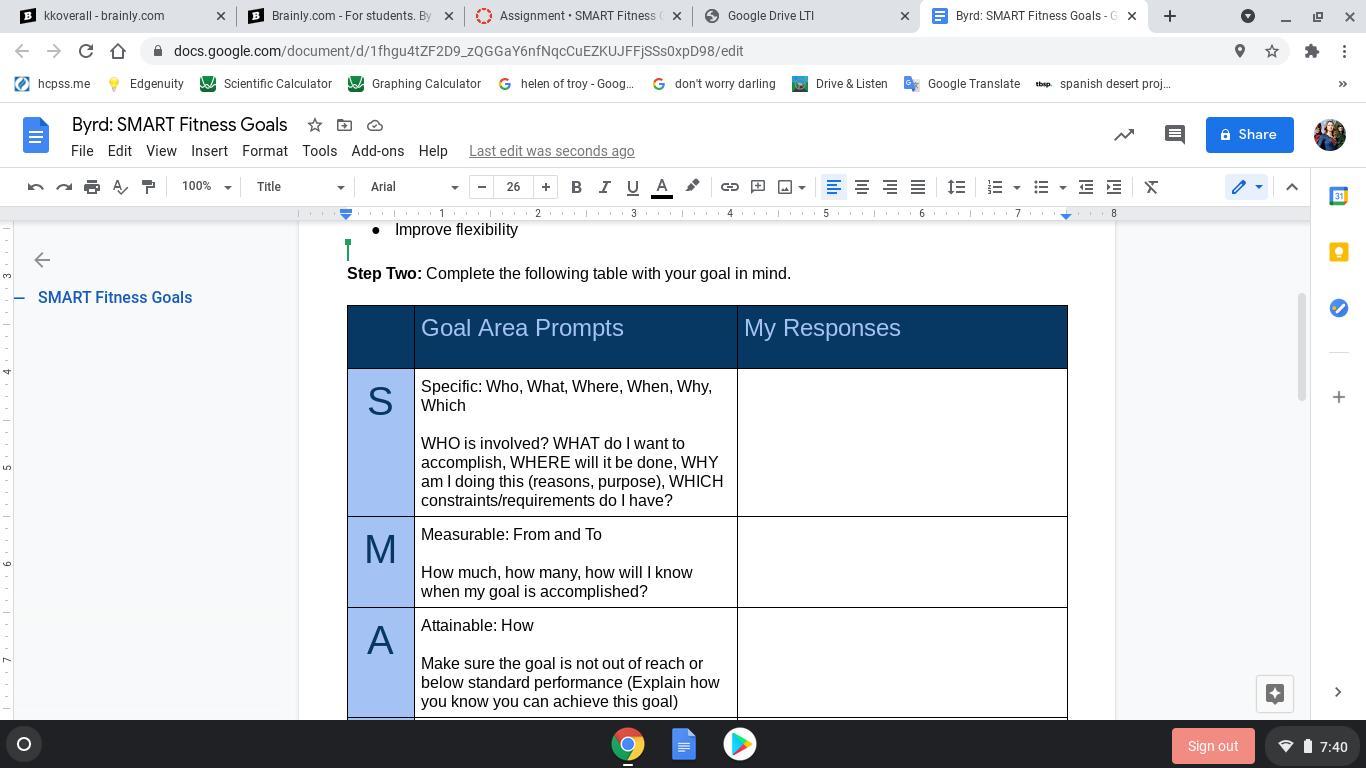Open the last edit version history link
1366x768 pixels.
point(552,151)
